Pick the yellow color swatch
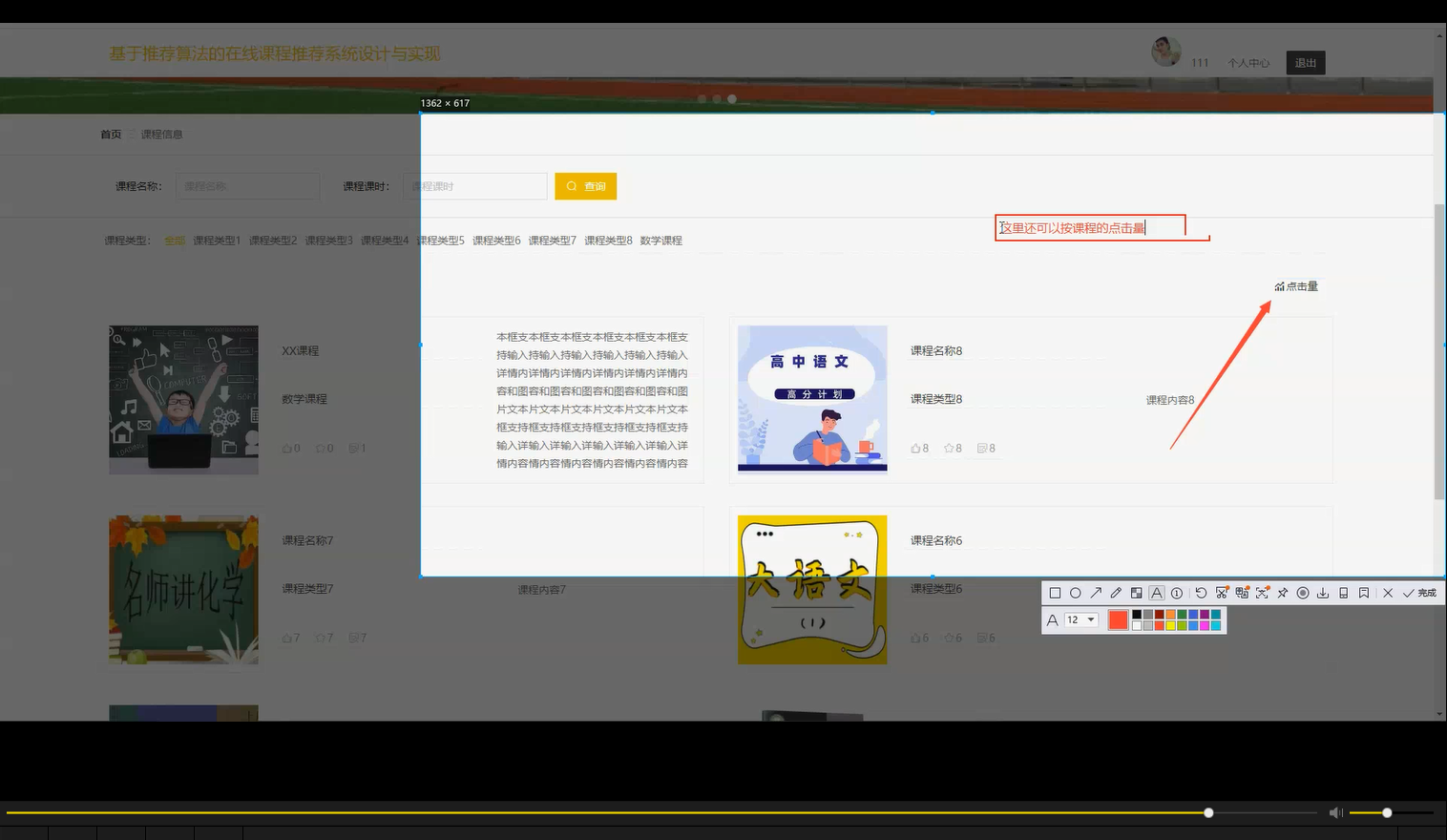 1169,624
